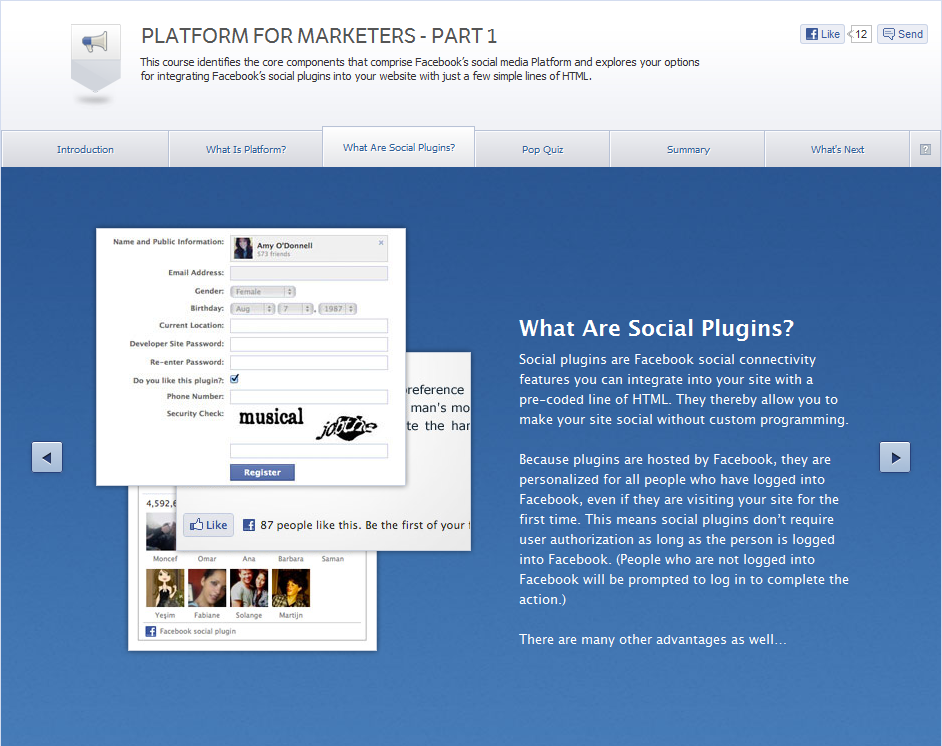Go to previous slide arrow
The width and height of the screenshot is (942, 746).
coord(47,457)
